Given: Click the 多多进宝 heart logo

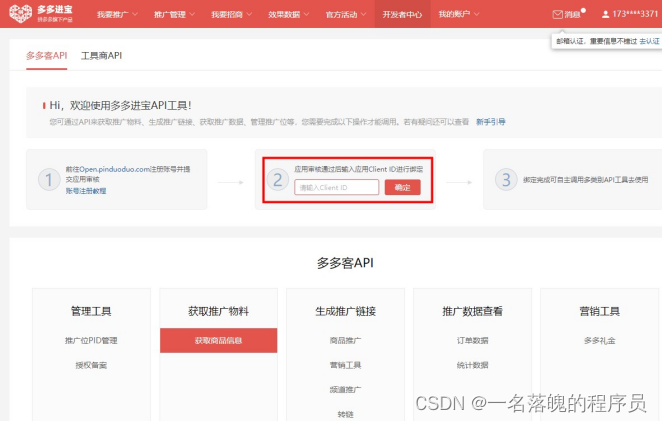Looking at the screenshot, I should (x=20, y=14).
